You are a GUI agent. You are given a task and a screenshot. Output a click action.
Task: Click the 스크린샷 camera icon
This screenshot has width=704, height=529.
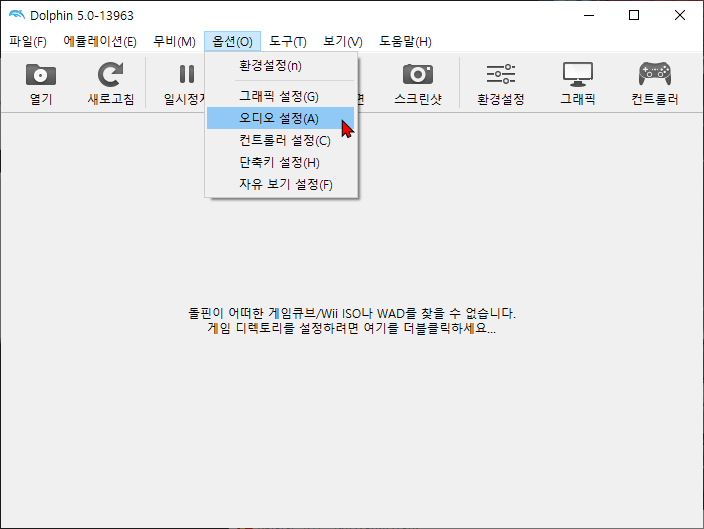point(418,75)
